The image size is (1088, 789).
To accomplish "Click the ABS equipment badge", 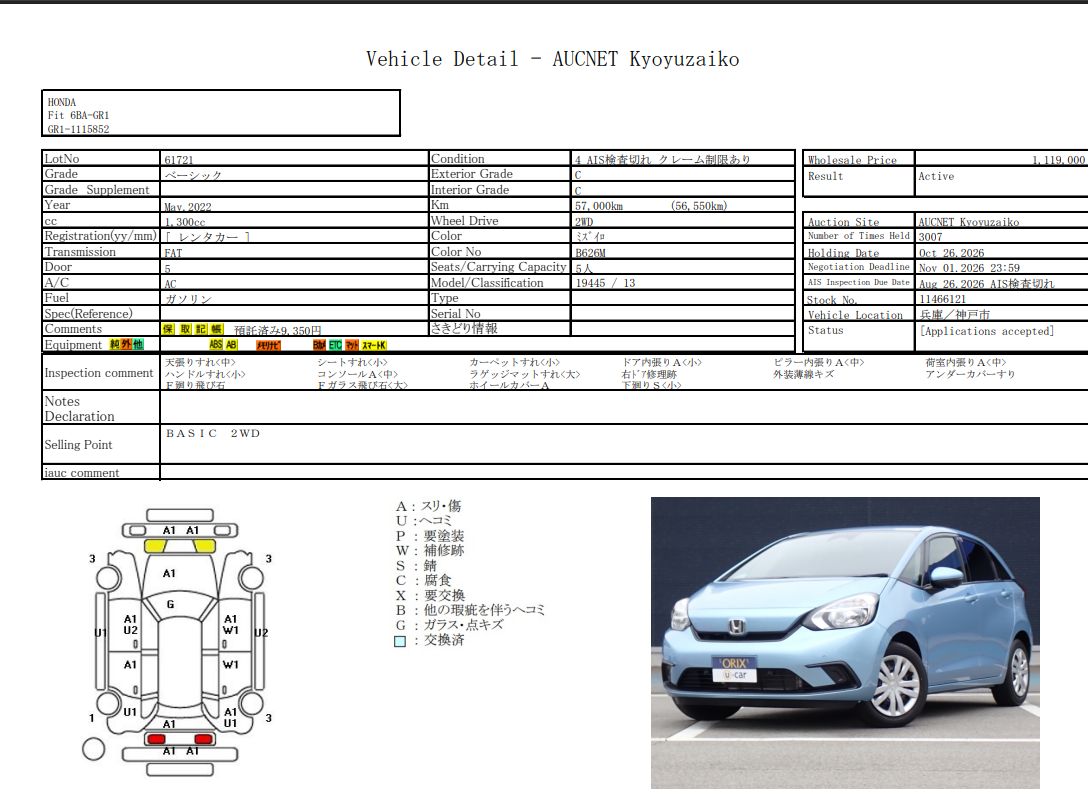I will (x=216, y=345).
